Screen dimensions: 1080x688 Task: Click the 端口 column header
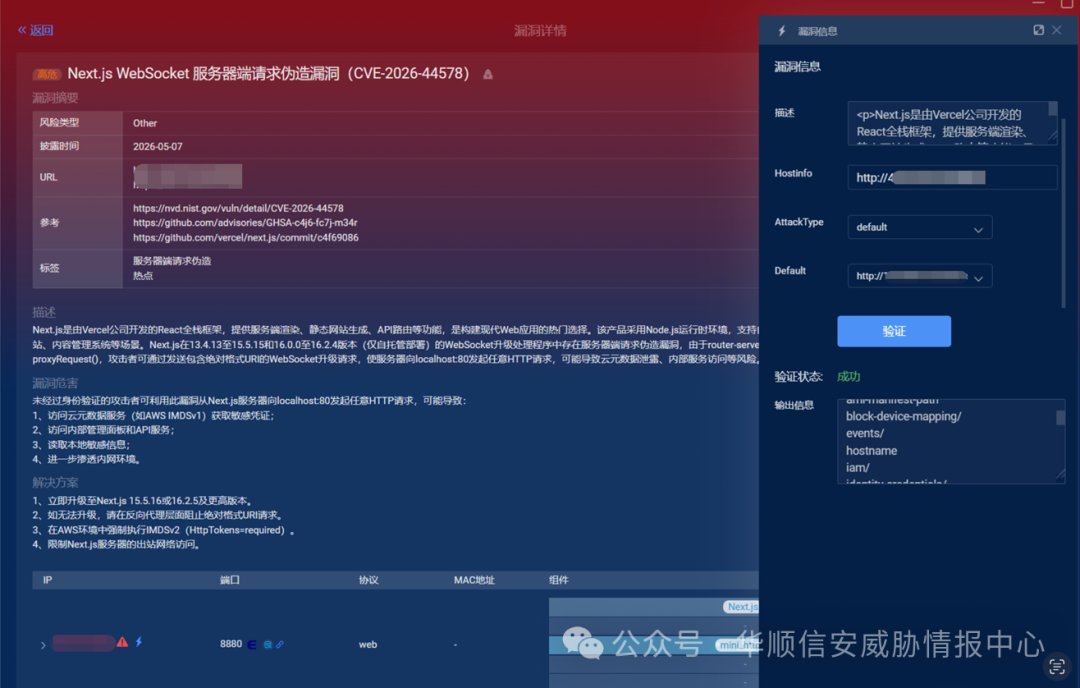(229, 580)
